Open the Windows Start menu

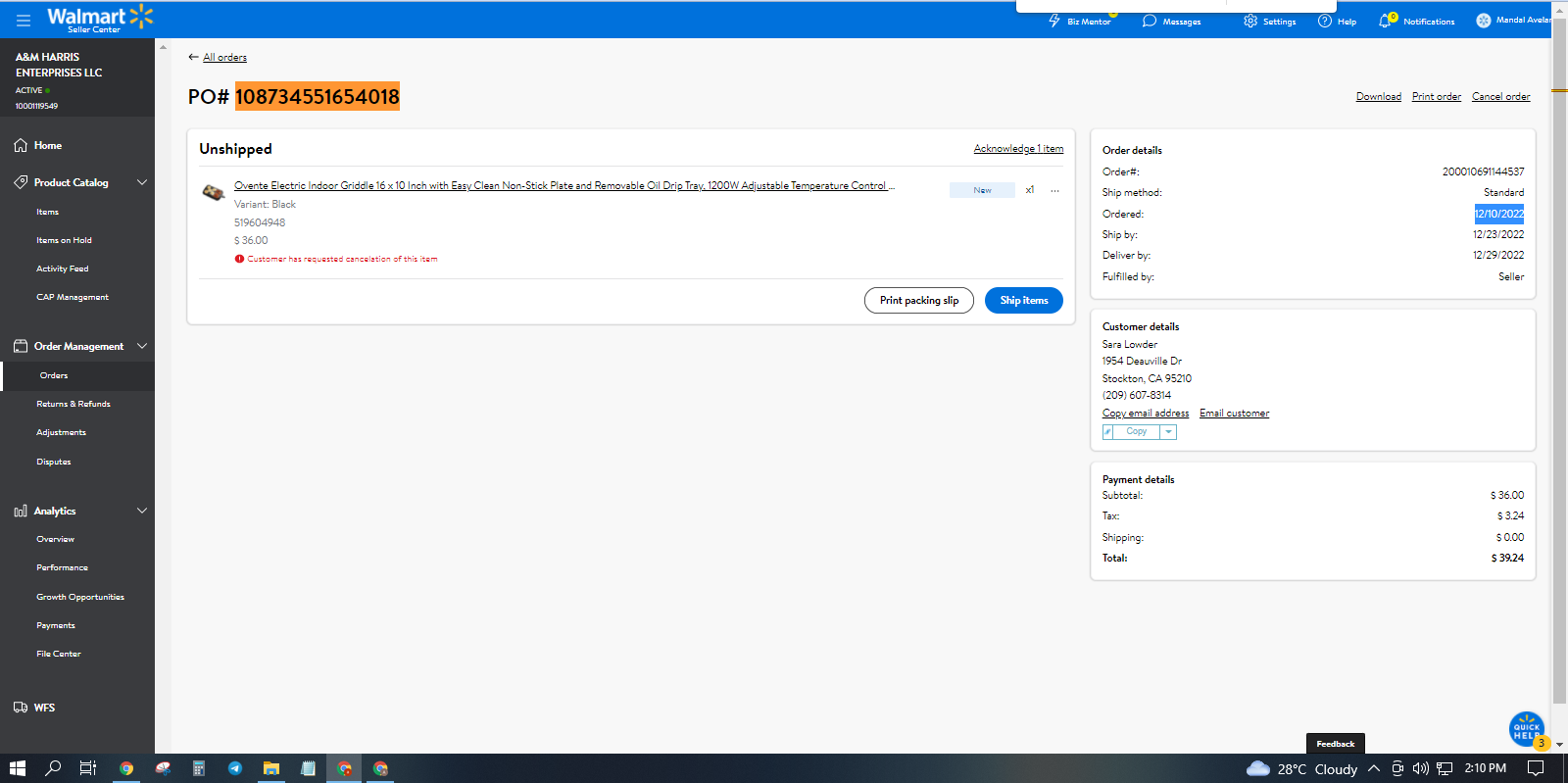coord(18,768)
